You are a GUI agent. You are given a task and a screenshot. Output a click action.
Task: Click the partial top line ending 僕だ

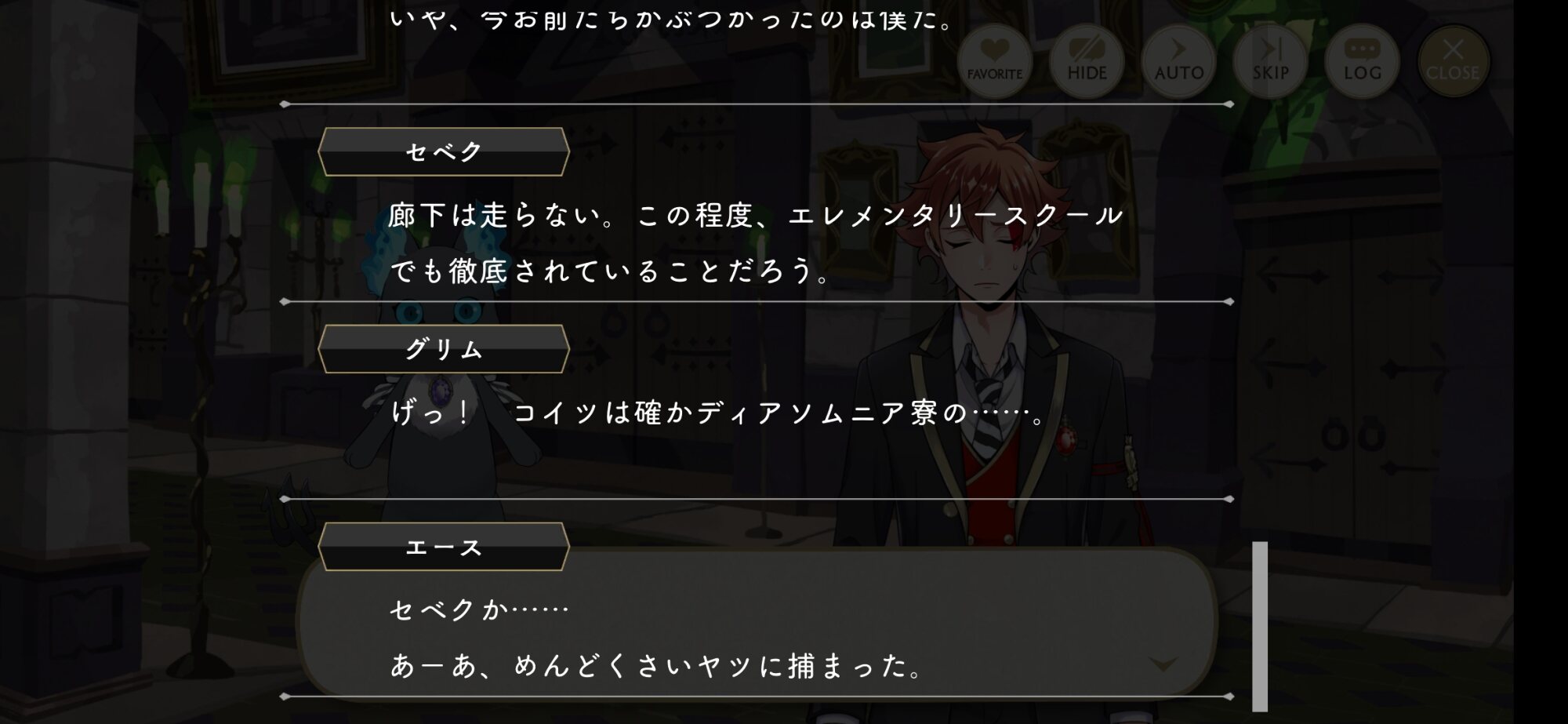tap(670, 19)
